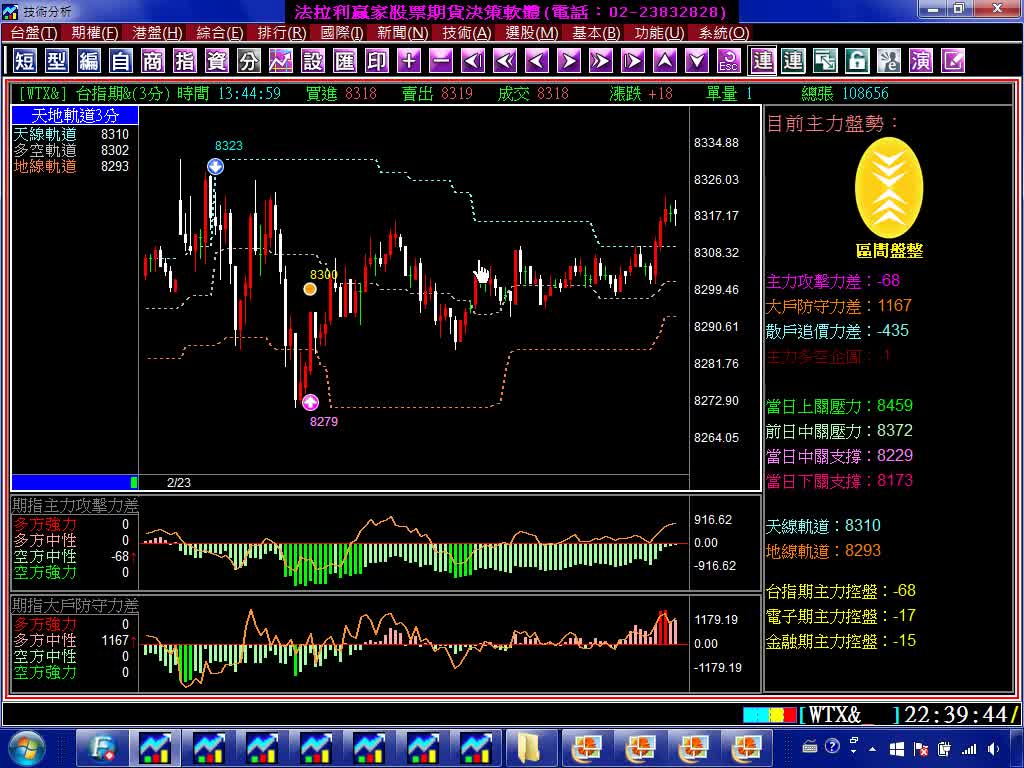Jump to first bar with skip-to-start arrow
1024x768 pixels.
click(473, 61)
